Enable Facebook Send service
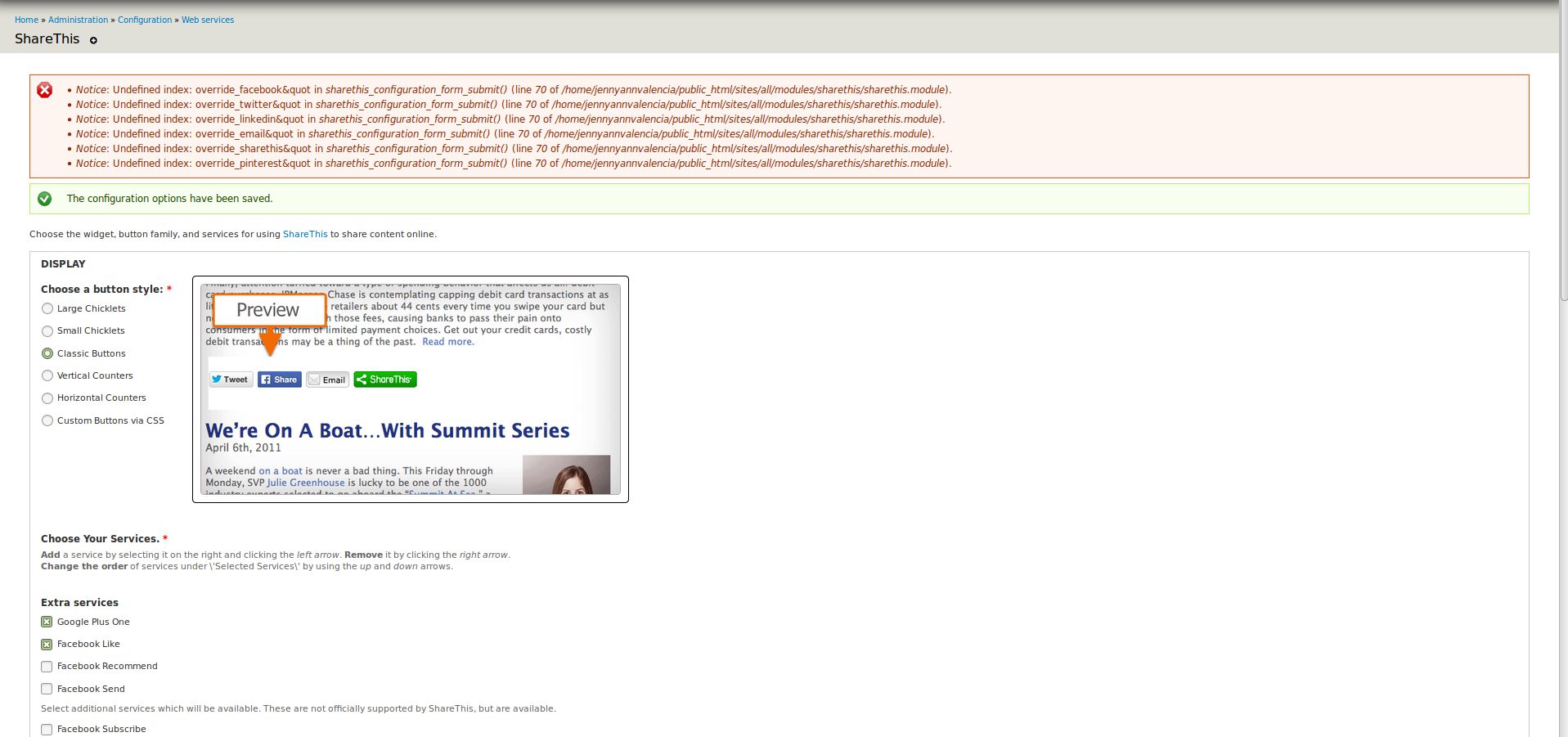1568x737 pixels. pos(47,689)
